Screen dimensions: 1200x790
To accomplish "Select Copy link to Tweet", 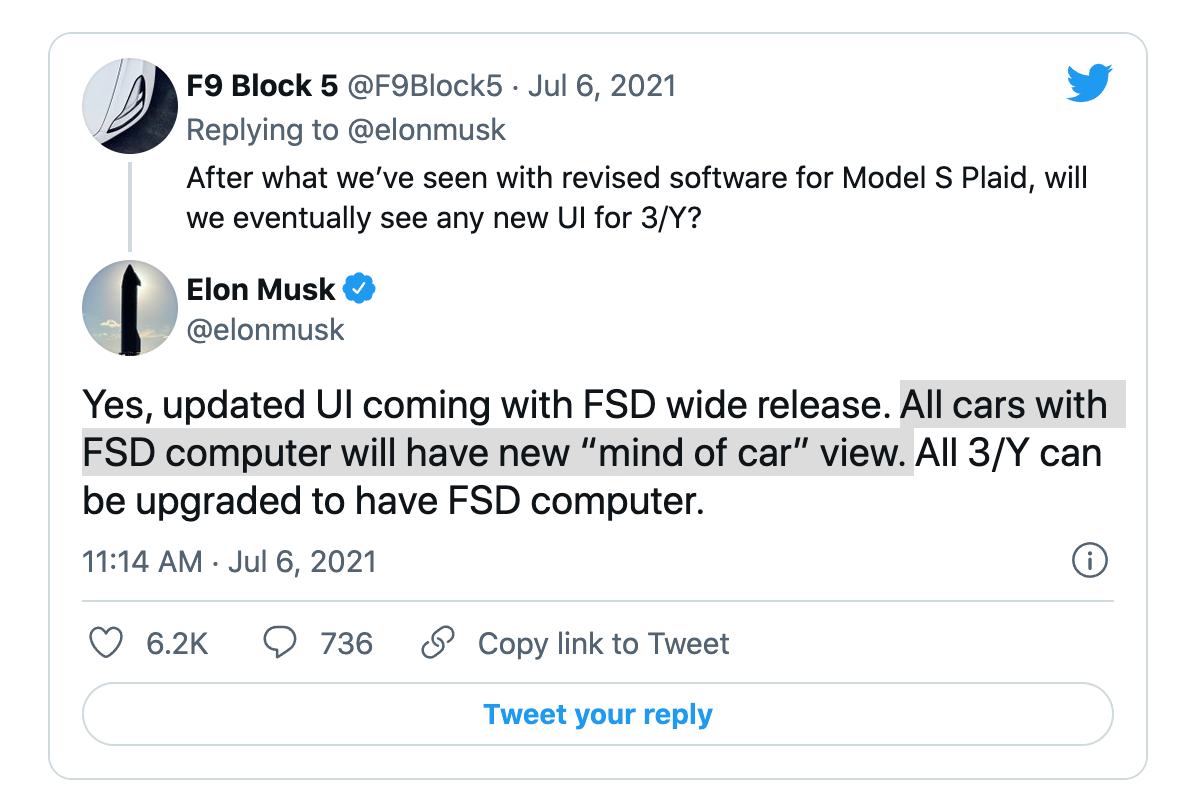I will (603, 643).
